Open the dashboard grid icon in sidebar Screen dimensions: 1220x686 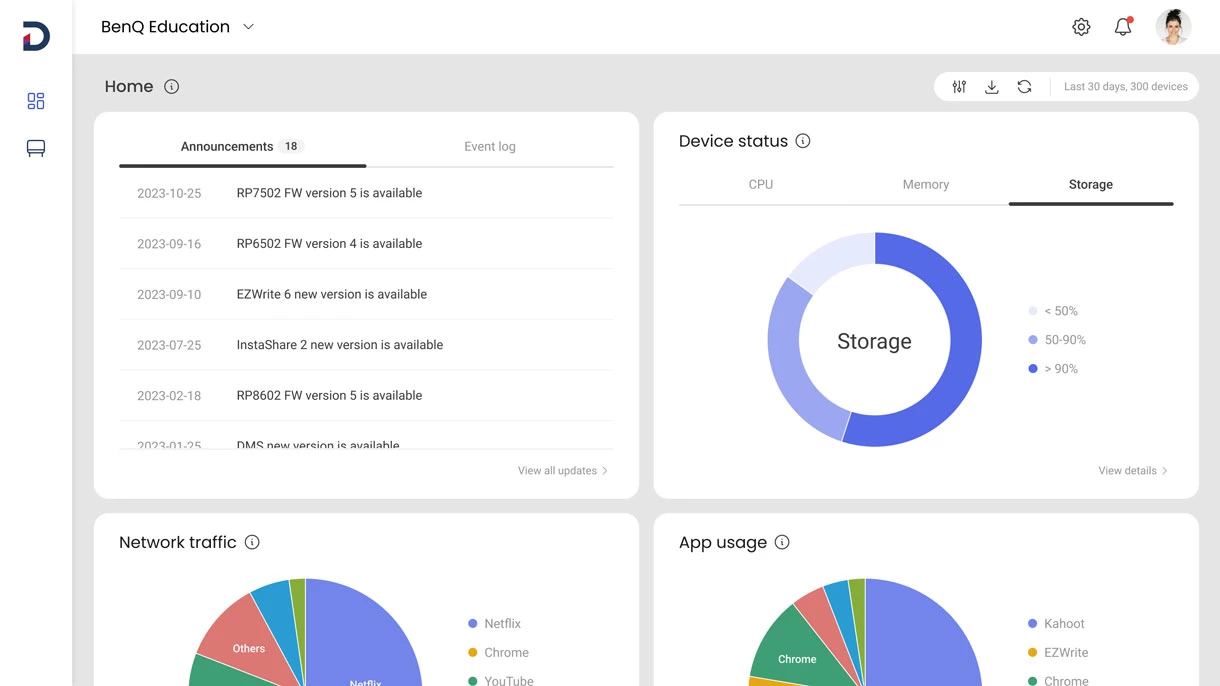[36, 101]
